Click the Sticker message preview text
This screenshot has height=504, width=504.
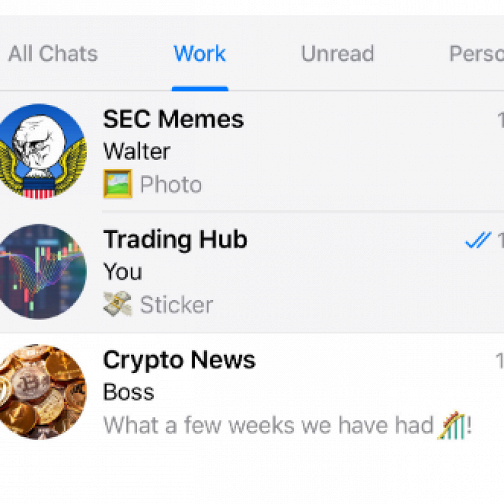pyautogui.click(x=176, y=305)
